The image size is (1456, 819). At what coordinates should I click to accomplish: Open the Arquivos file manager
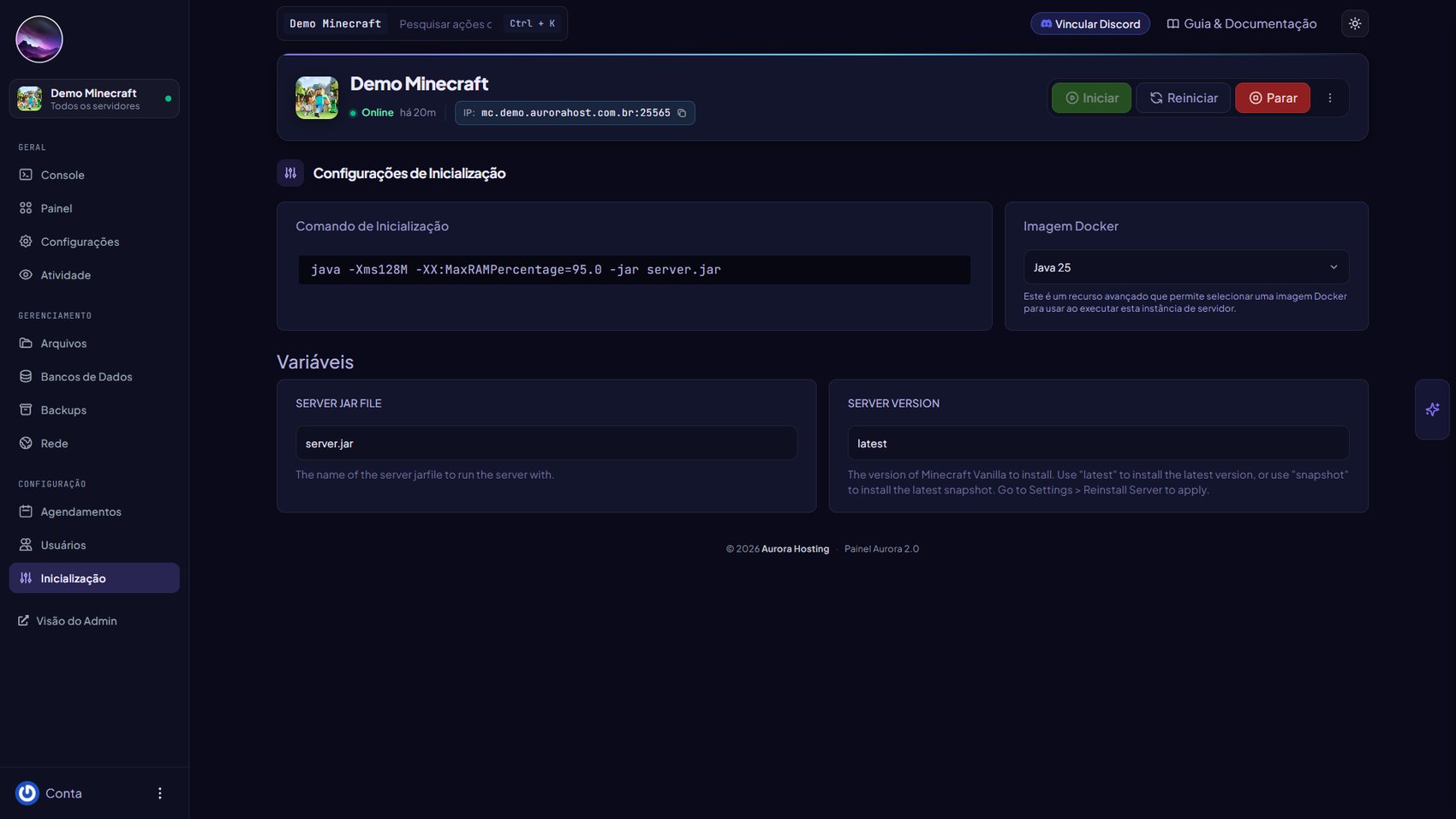(94, 343)
